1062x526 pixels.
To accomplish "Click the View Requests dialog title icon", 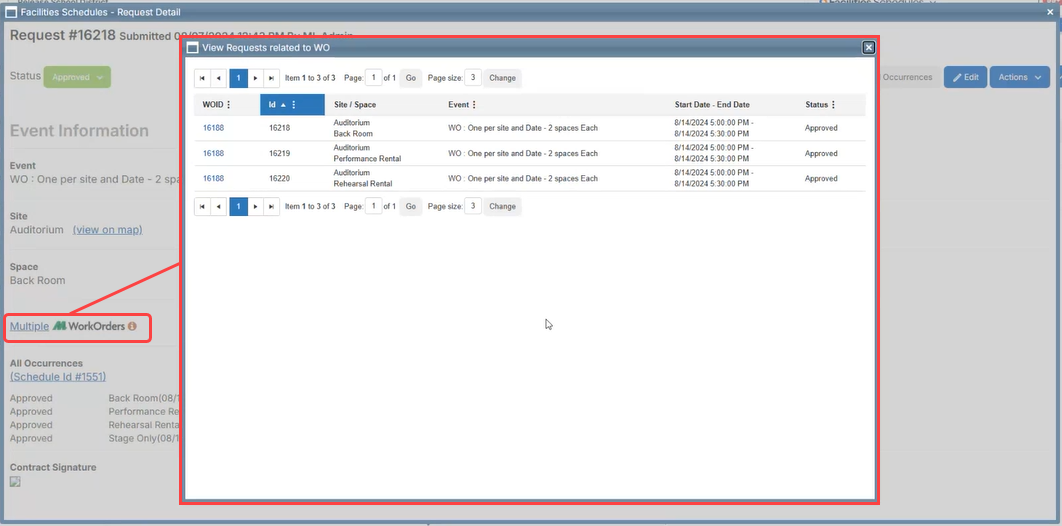I will 192,47.
